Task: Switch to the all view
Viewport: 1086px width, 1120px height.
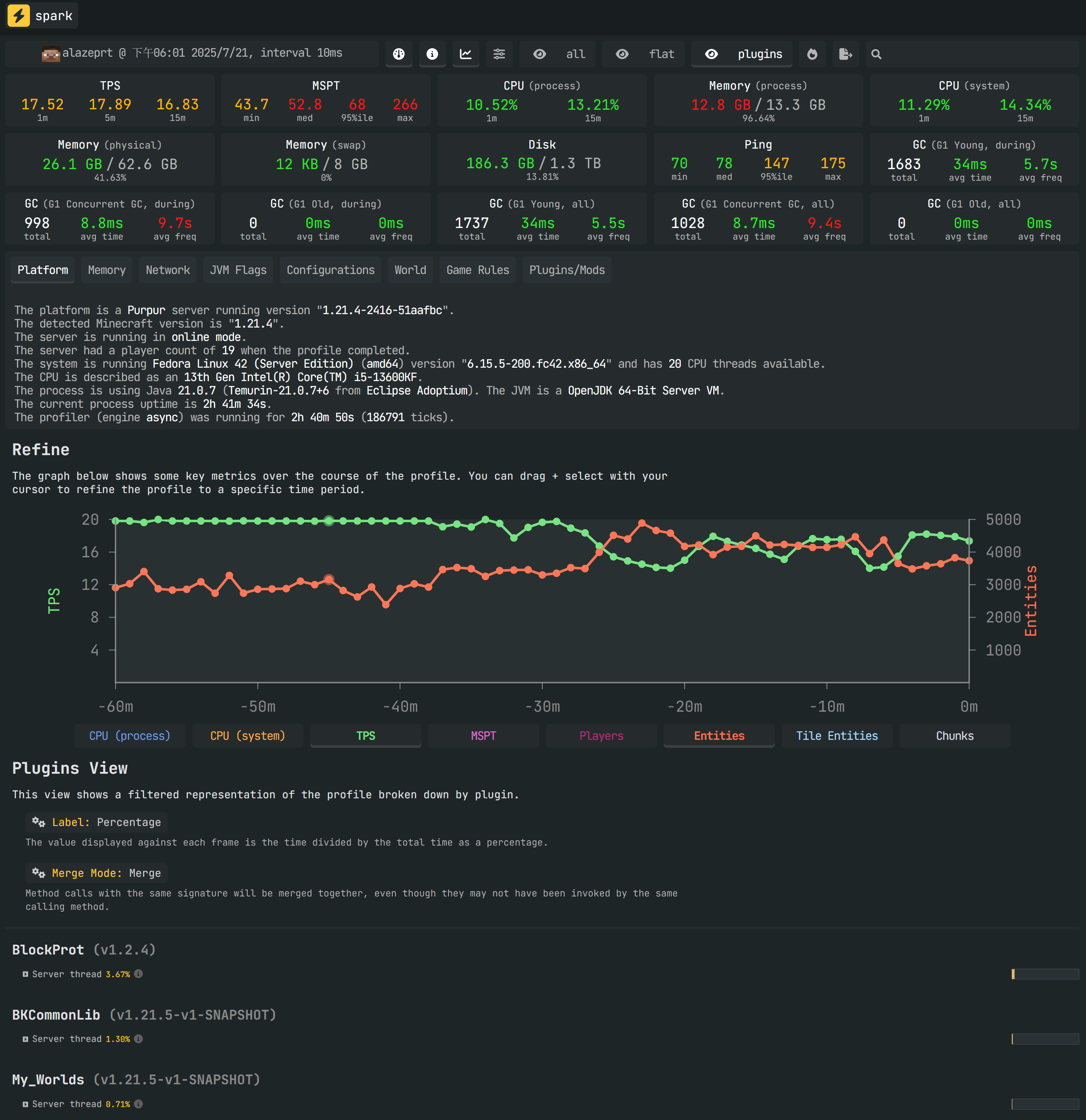Action: 559,54
